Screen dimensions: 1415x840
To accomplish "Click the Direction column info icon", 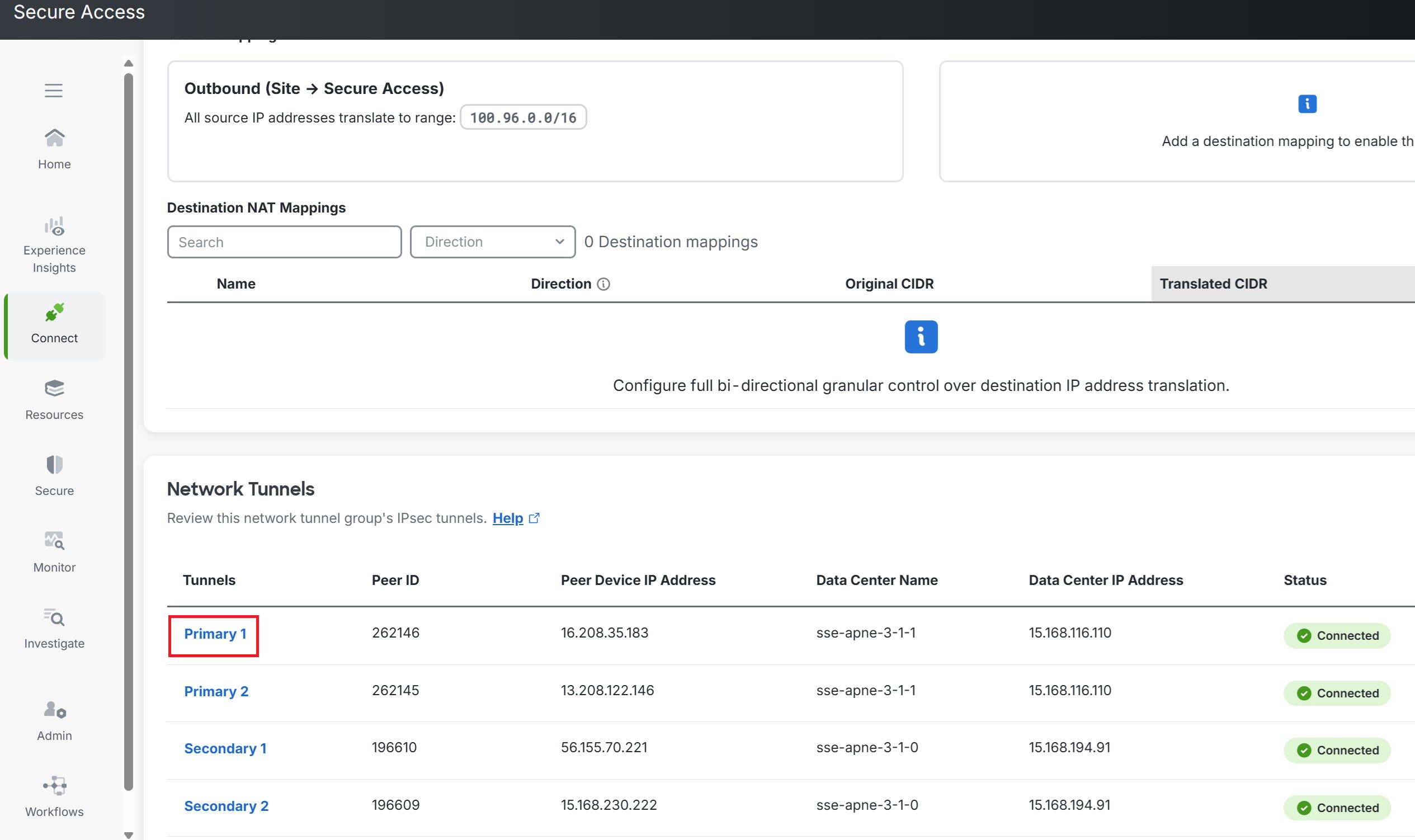I will pyautogui.click(x=603, y=284).
